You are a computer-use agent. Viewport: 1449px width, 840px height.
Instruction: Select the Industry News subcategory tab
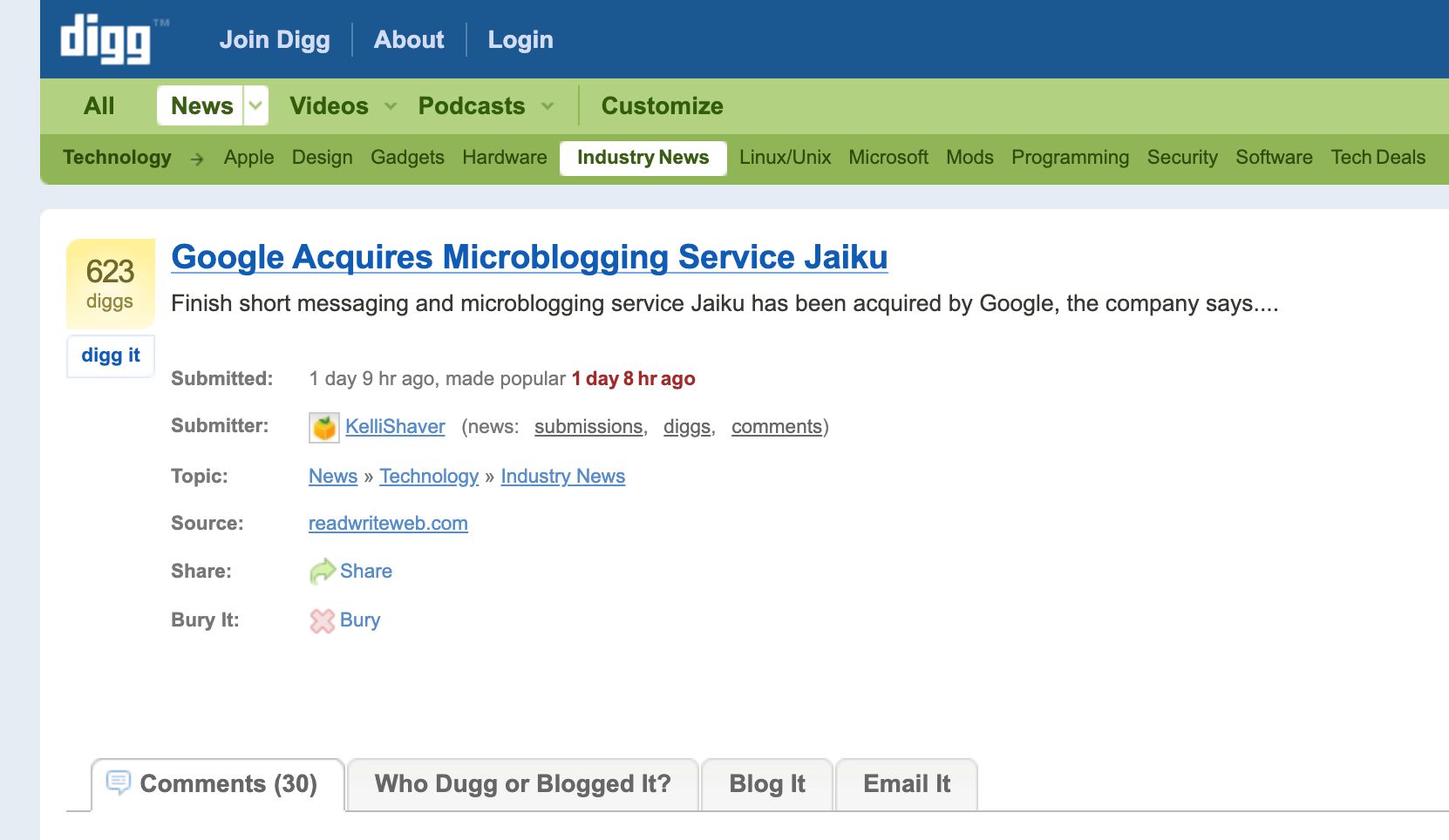click(643, 158)
